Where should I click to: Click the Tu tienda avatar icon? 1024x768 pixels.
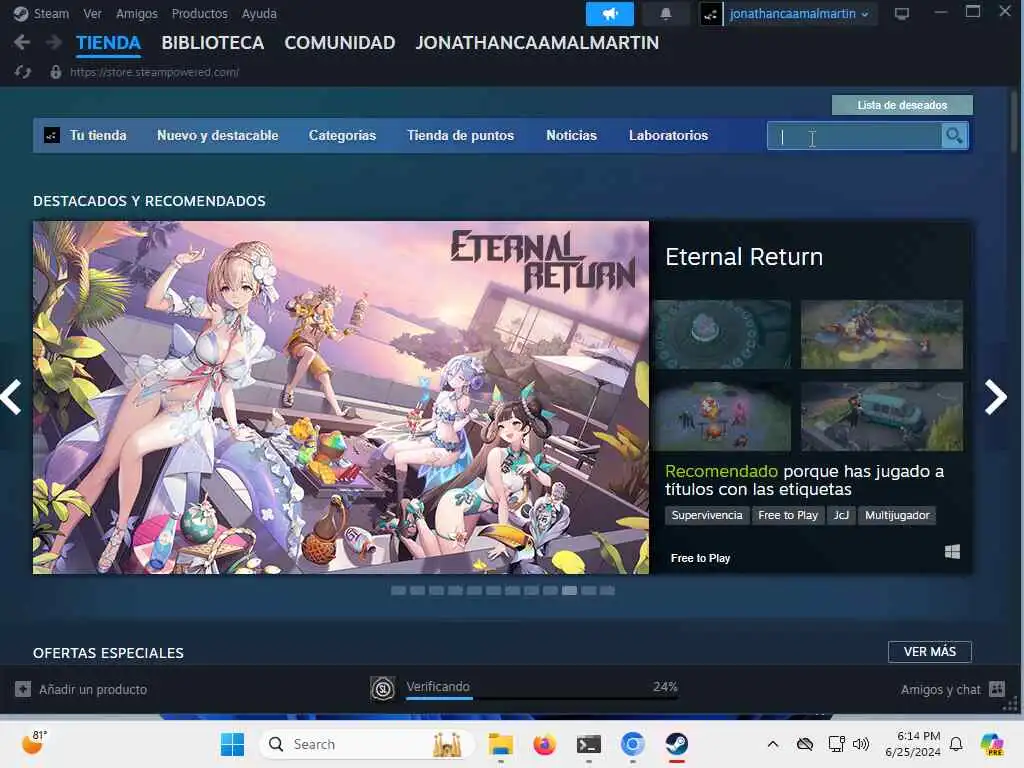51,135
